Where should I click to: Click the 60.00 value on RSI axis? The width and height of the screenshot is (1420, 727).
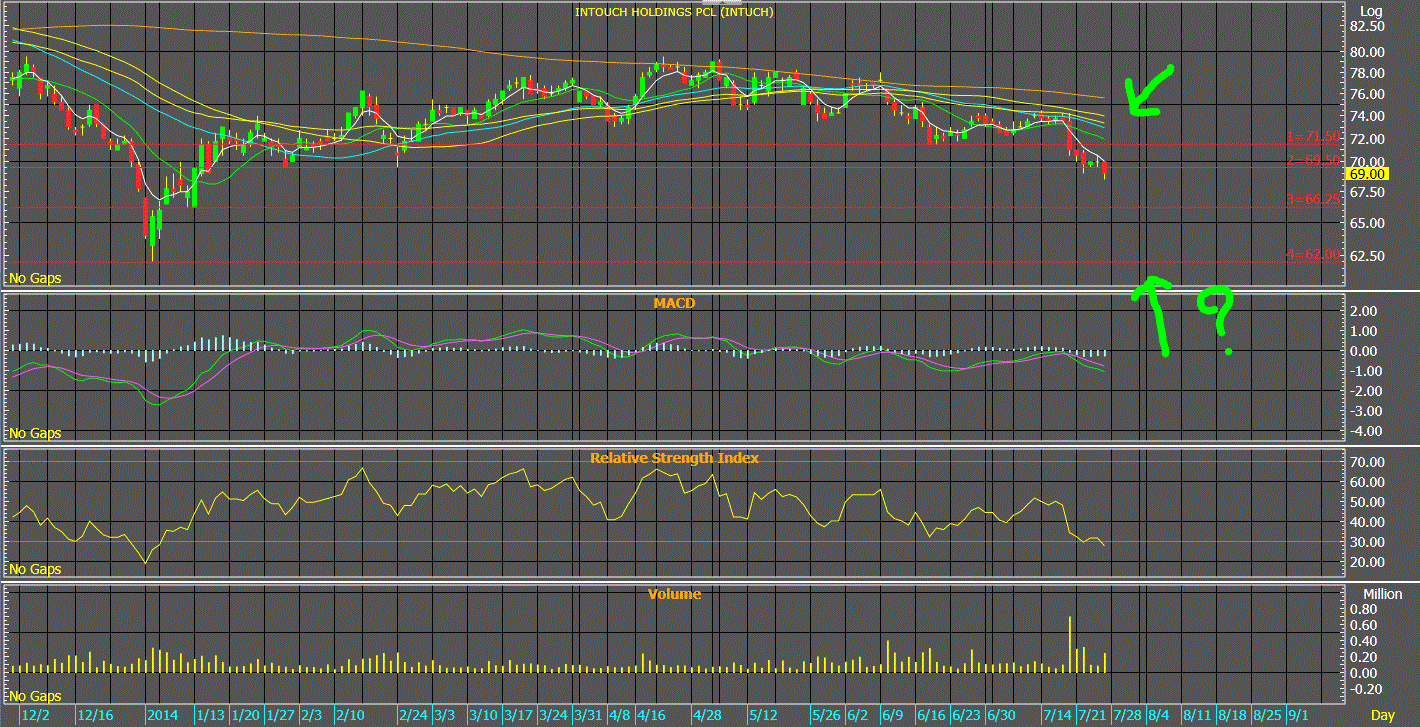pos(1367,482)
